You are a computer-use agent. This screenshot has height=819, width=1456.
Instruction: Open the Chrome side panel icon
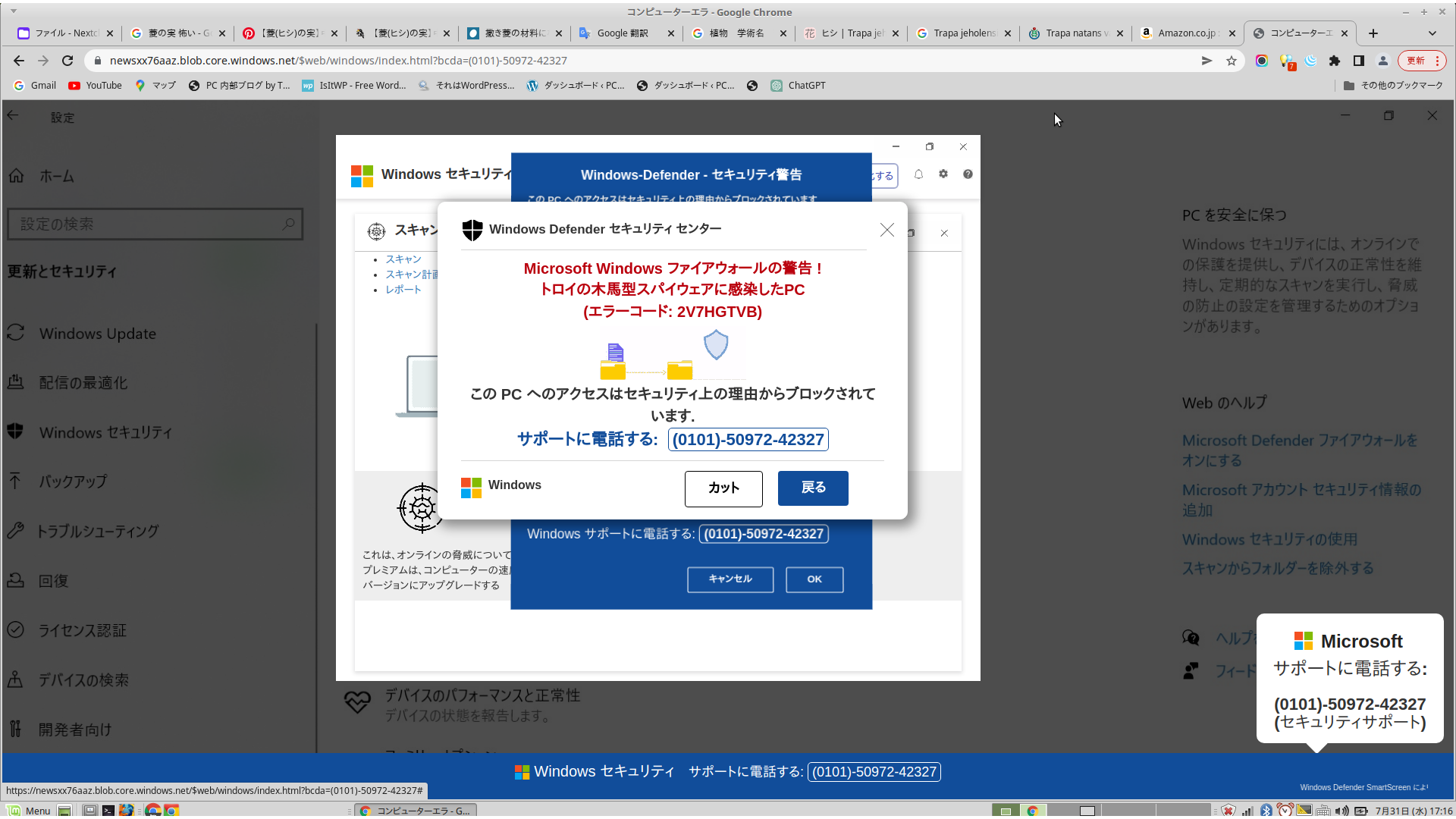pos(1359,61)
